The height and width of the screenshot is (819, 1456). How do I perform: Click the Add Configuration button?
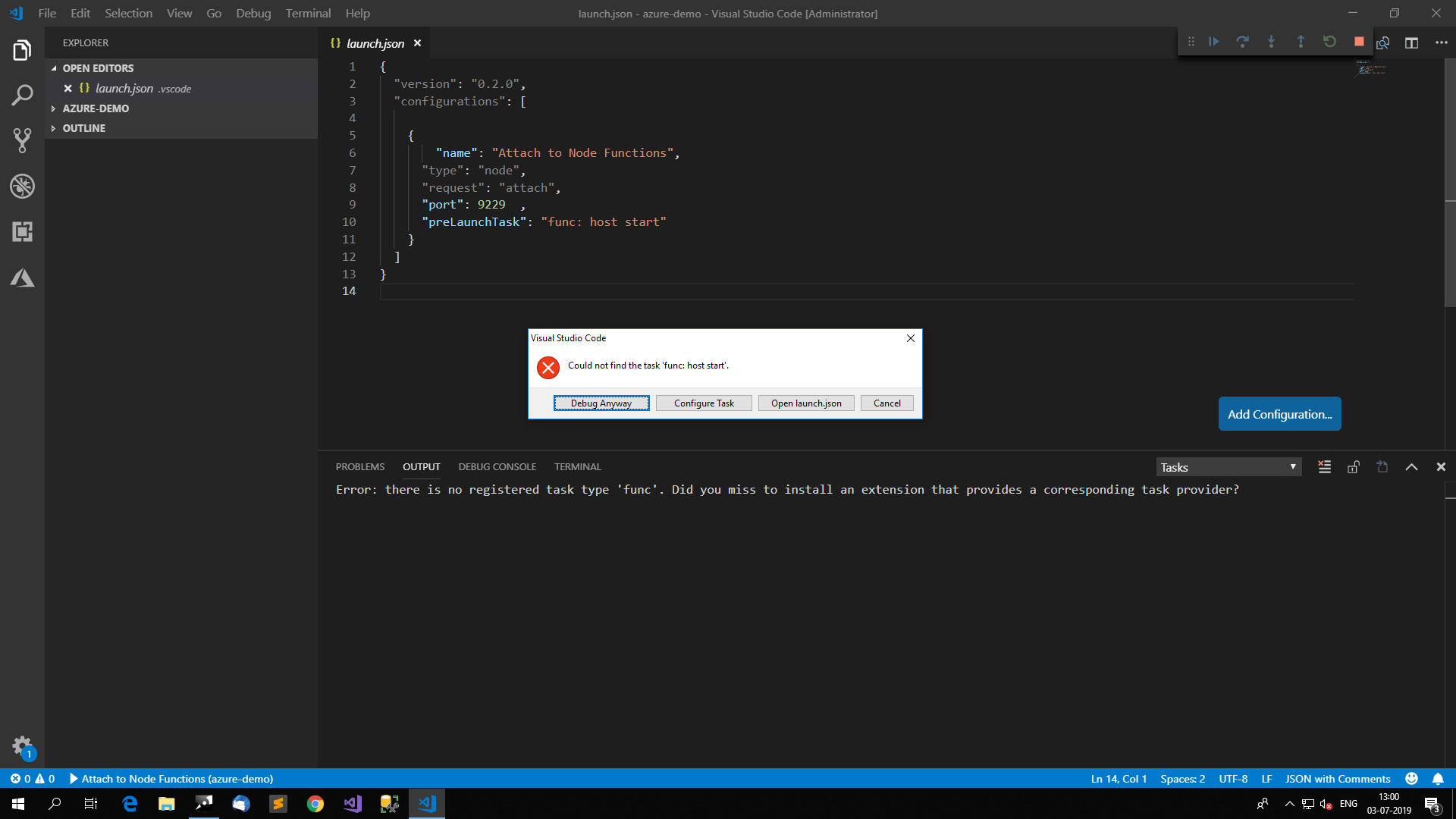[x=1279, y=413]
